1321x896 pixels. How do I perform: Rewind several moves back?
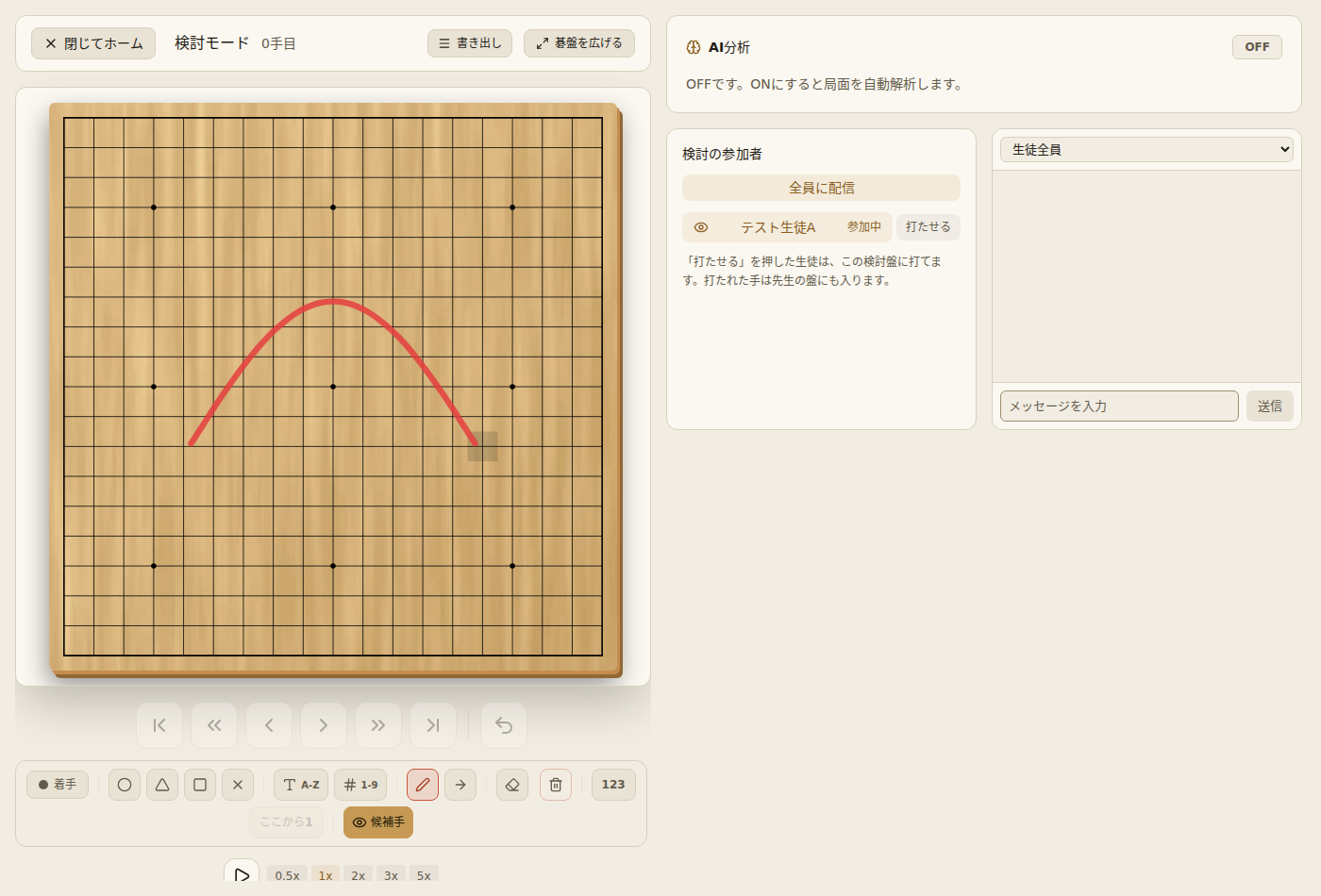[214, 725]
